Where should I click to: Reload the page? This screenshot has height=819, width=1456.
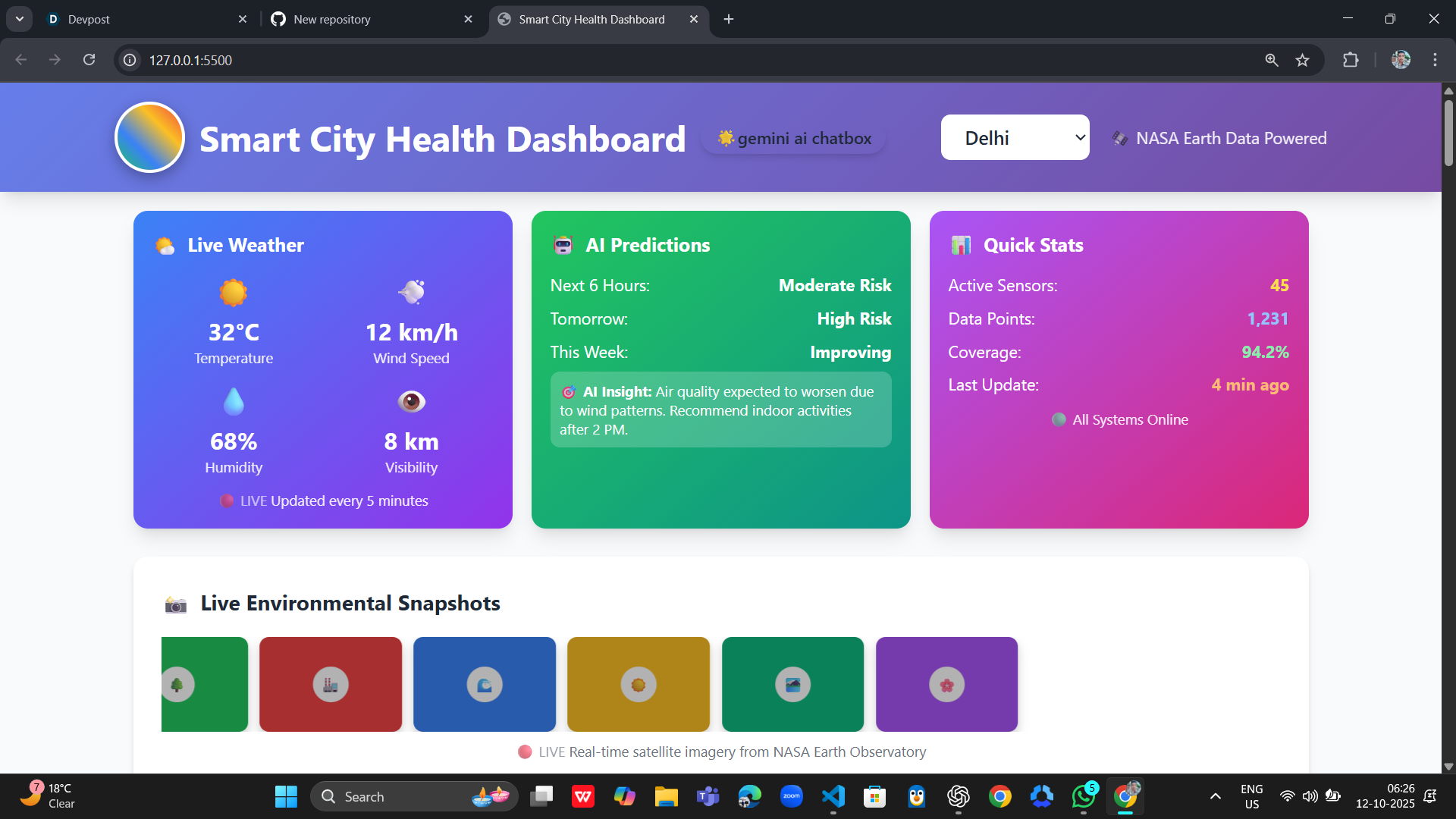[89, 60]
